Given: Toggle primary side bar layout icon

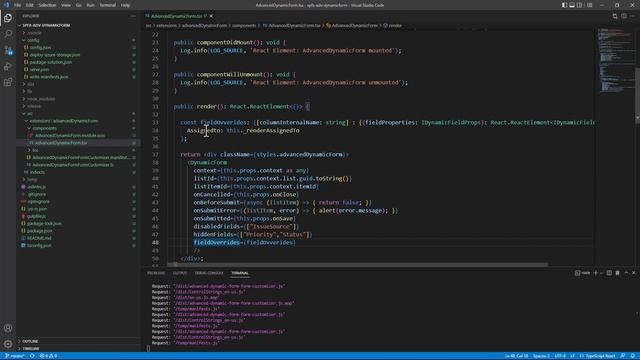Looking at the screenshot, I should (564, 5).
